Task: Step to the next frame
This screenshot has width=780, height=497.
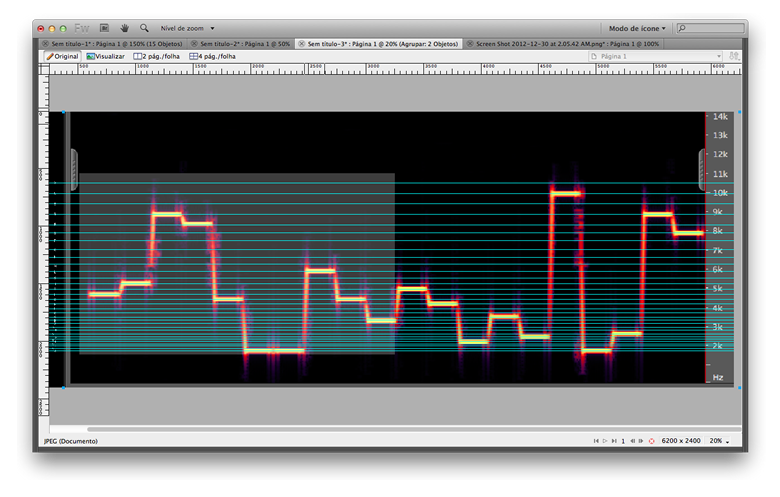Action: (x=641, y=441)
